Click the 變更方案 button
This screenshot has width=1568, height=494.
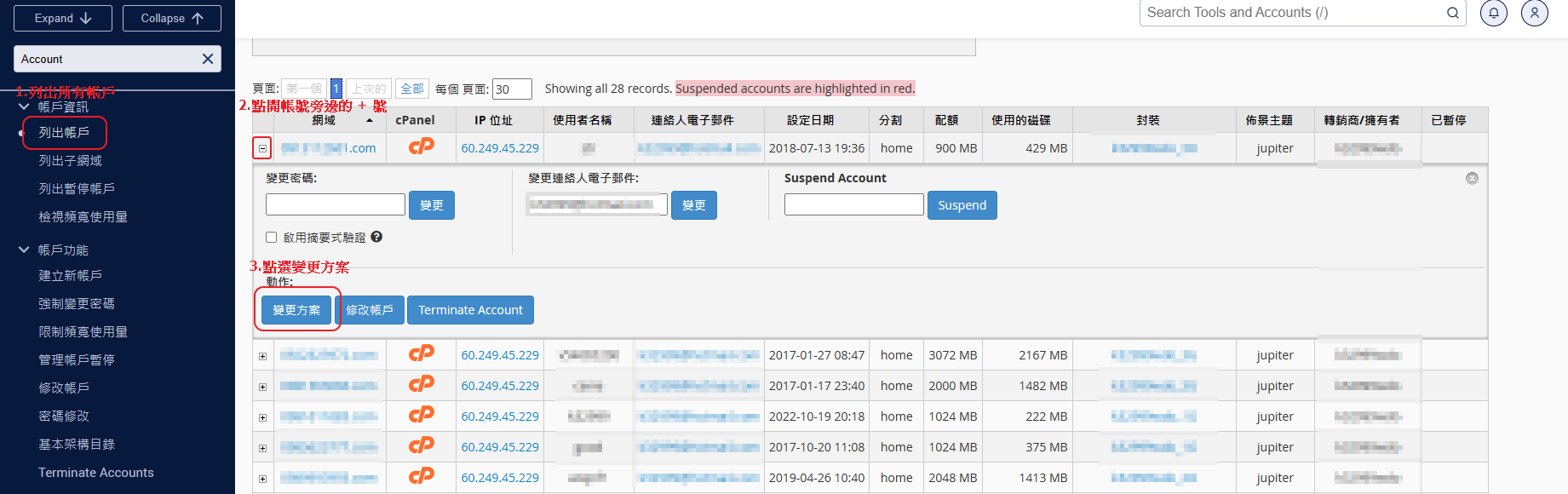coord(296,310)
